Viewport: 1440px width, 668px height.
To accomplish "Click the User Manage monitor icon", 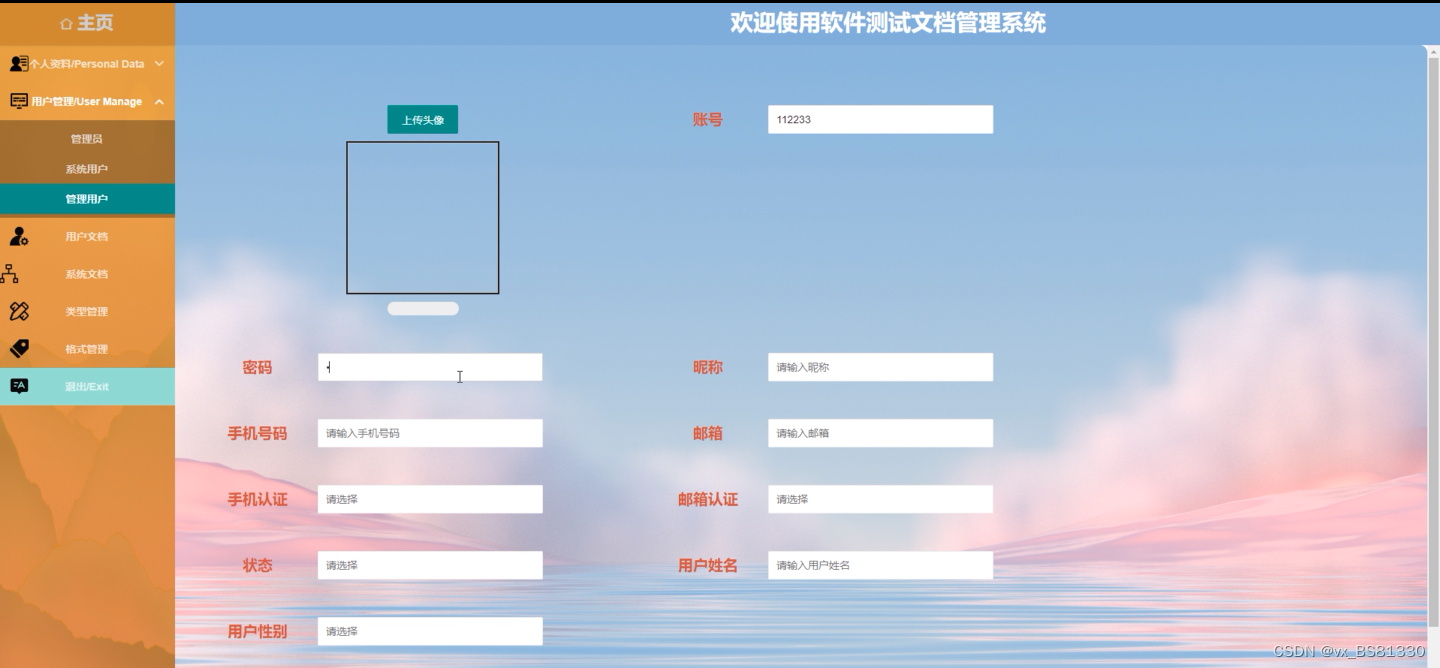I will (x=18, y=101).
